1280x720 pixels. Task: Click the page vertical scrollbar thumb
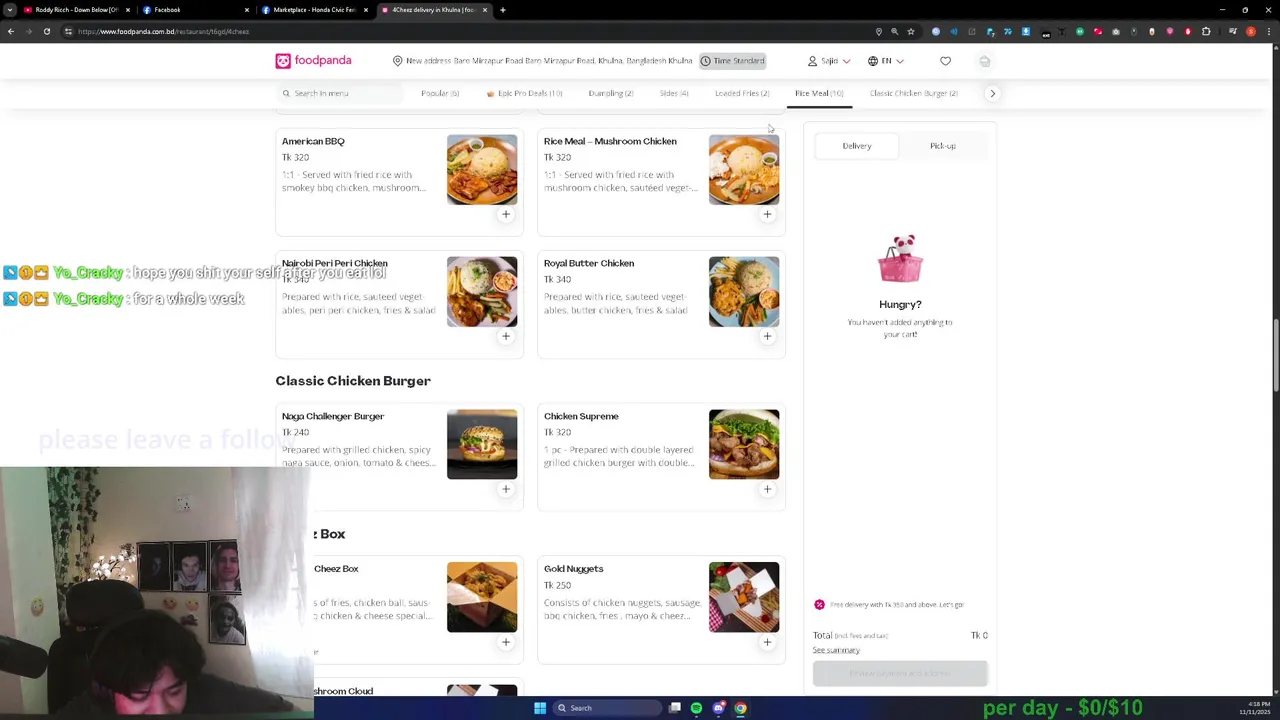1275,355
